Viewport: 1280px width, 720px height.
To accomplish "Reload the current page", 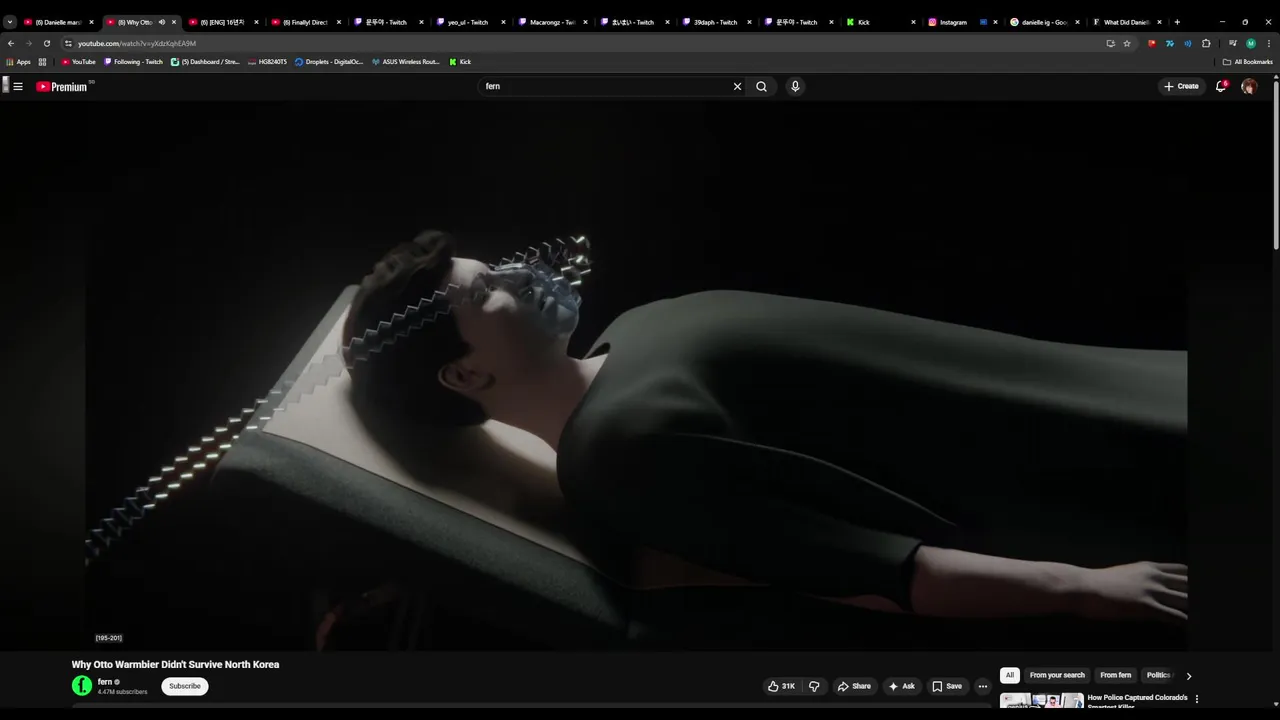I will (46, 43).
